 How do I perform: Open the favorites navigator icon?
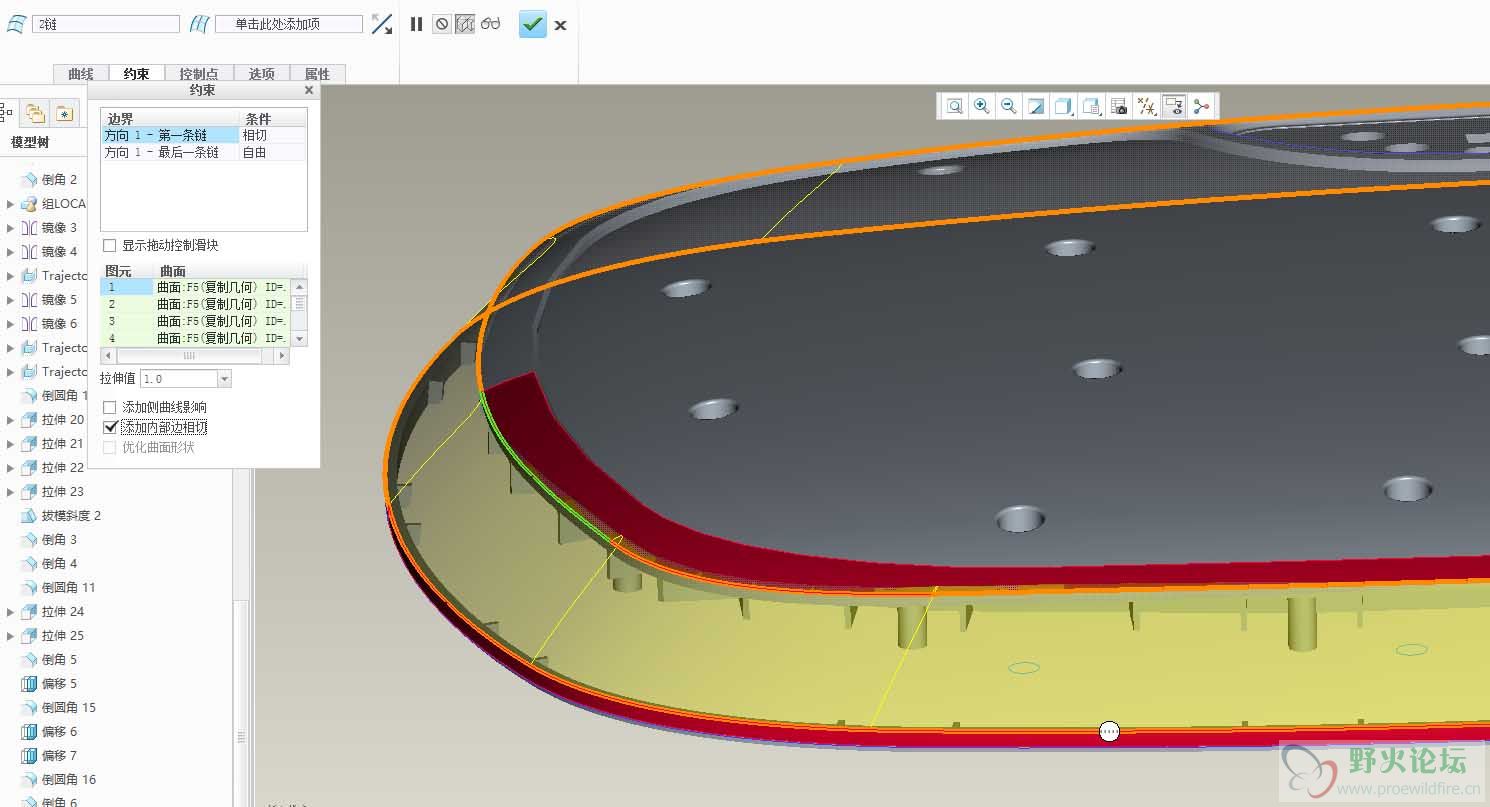tap(64, 113)
